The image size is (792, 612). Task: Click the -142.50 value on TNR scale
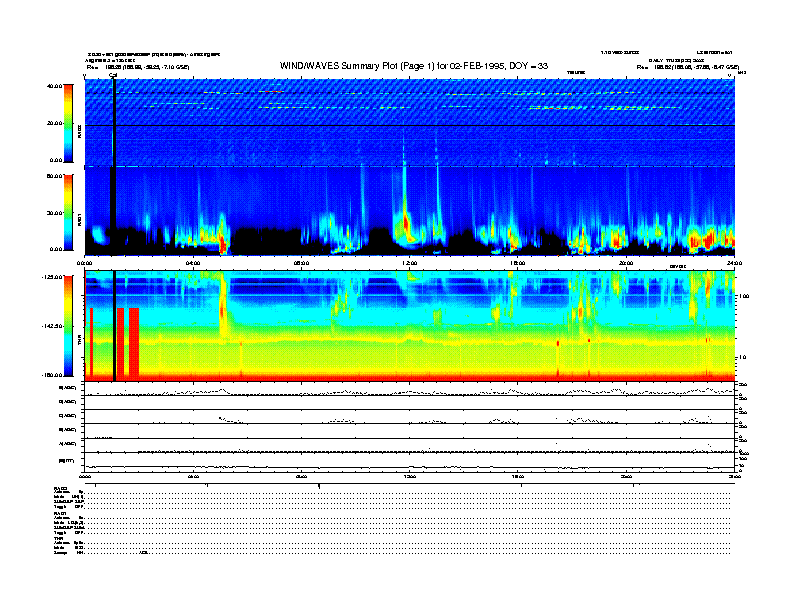coord(46,326)
